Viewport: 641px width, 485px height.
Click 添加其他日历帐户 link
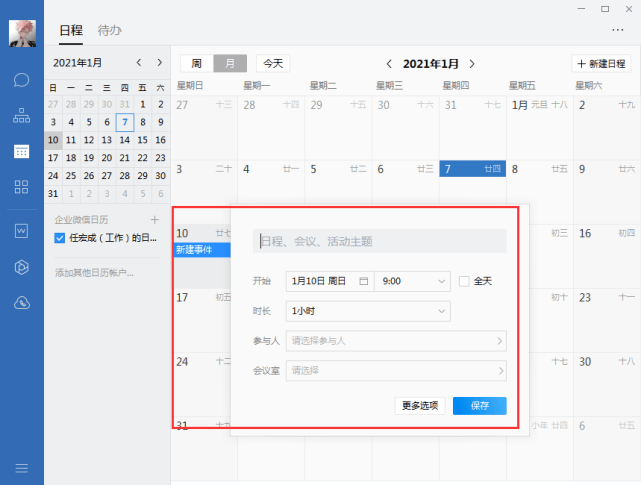click(x=94, y=273)
